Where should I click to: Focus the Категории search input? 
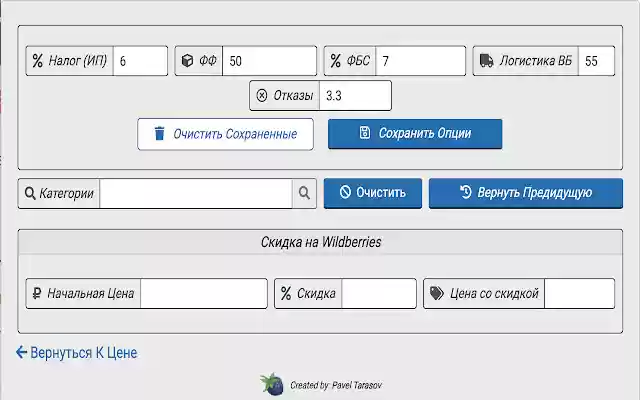point(196,193)
